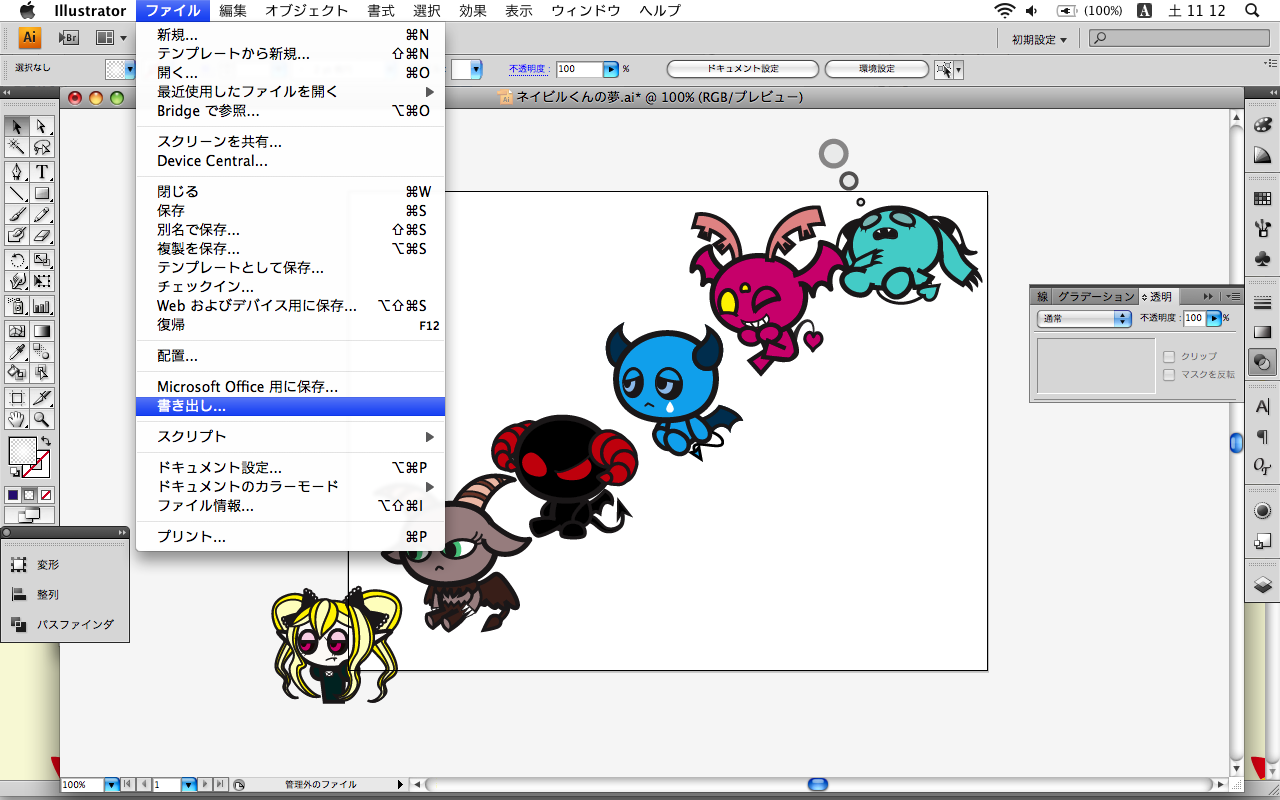Screen dimensions: 1280x800
Task: Open the Color palette panel in dock
Action: pyautogui.click(x=1262, y=124)
